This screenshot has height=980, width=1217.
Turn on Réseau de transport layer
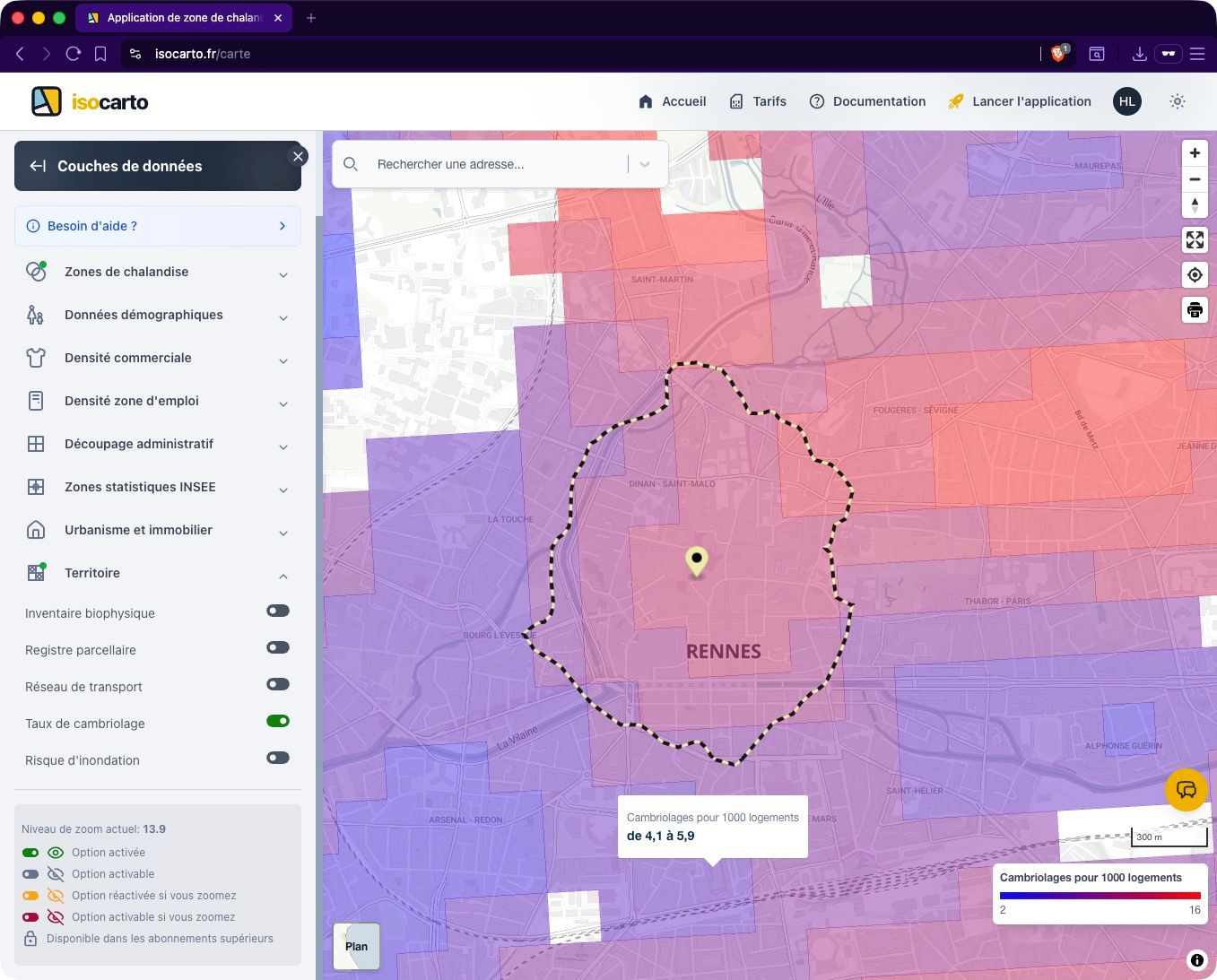278,684
